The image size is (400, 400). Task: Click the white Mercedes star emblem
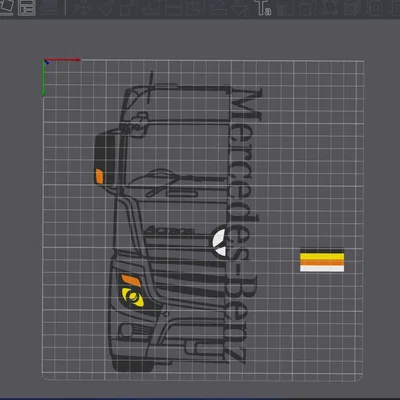(x=219, y=242)
